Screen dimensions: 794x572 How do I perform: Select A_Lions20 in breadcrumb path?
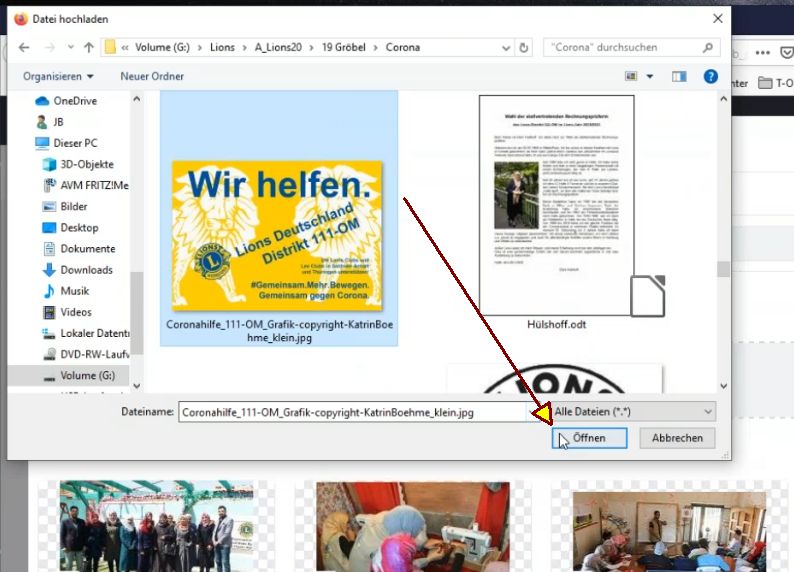coord(278,47)
